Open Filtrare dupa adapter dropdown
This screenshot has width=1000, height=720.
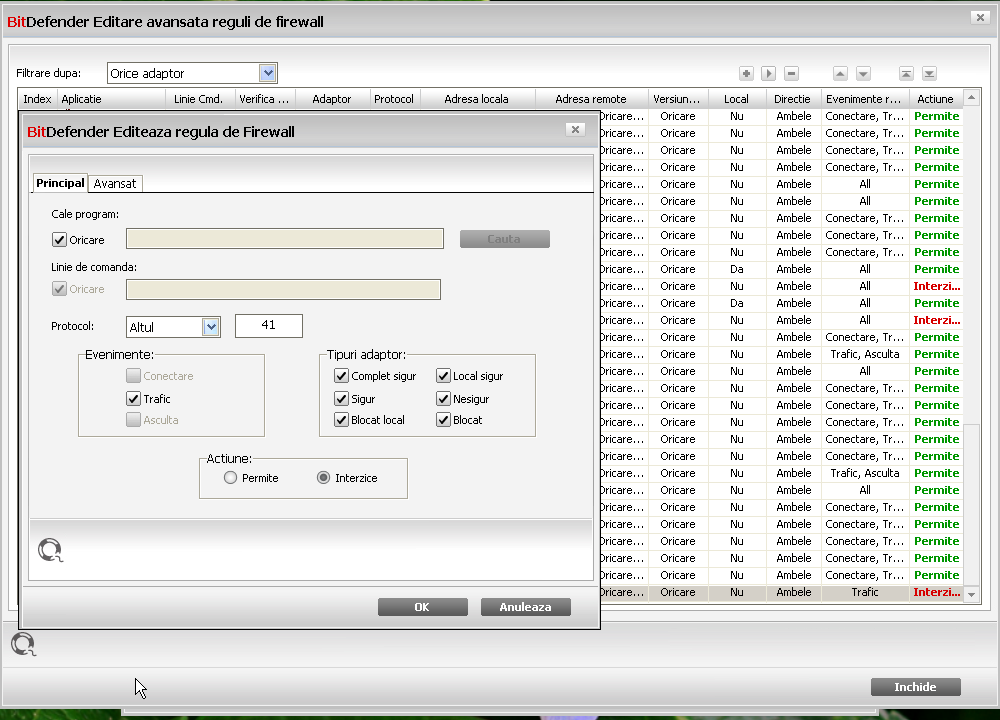click(x=268, y=73)
